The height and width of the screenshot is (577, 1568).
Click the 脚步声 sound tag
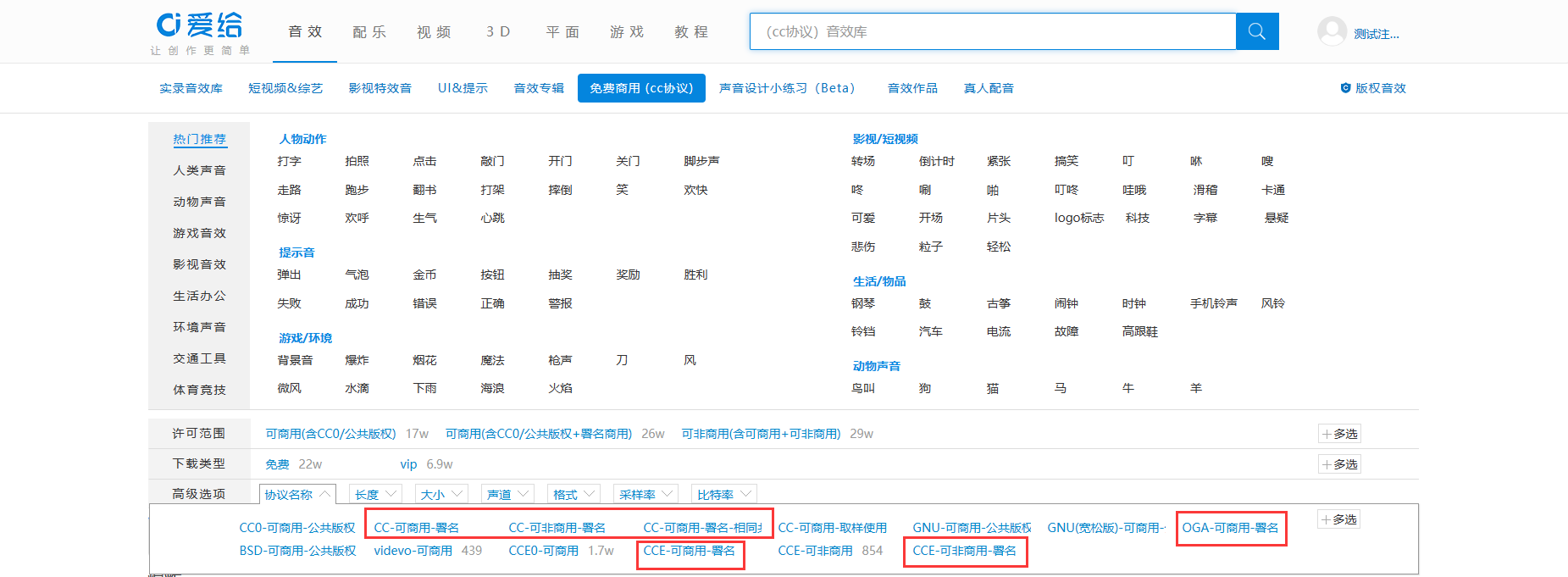pyautogui.click(x=701, y=161)
